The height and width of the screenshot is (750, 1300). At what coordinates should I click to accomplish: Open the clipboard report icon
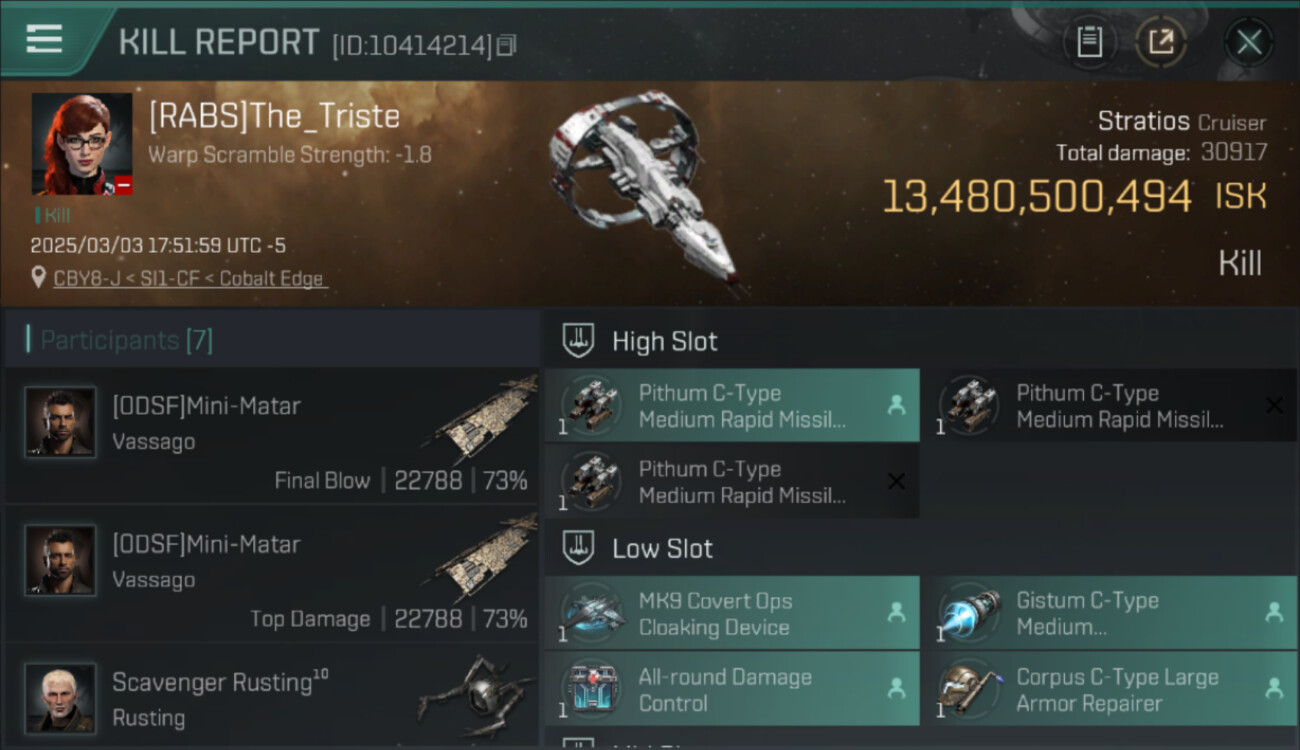(1089, 42)
